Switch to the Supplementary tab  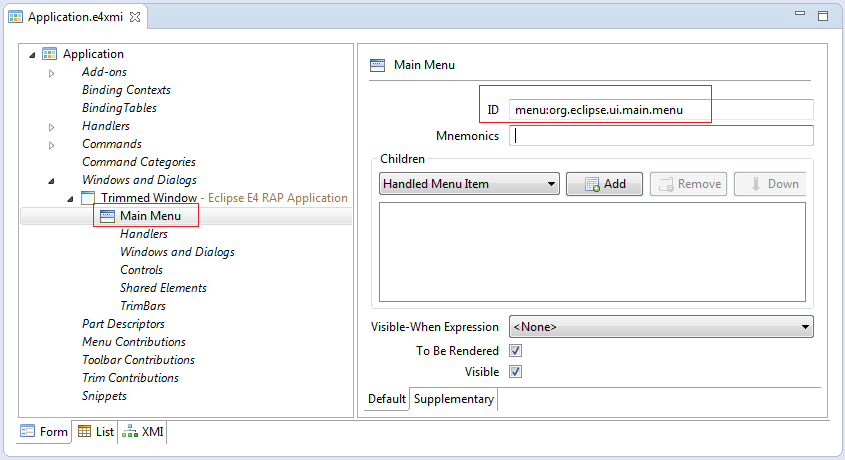(x=454, y=399)
